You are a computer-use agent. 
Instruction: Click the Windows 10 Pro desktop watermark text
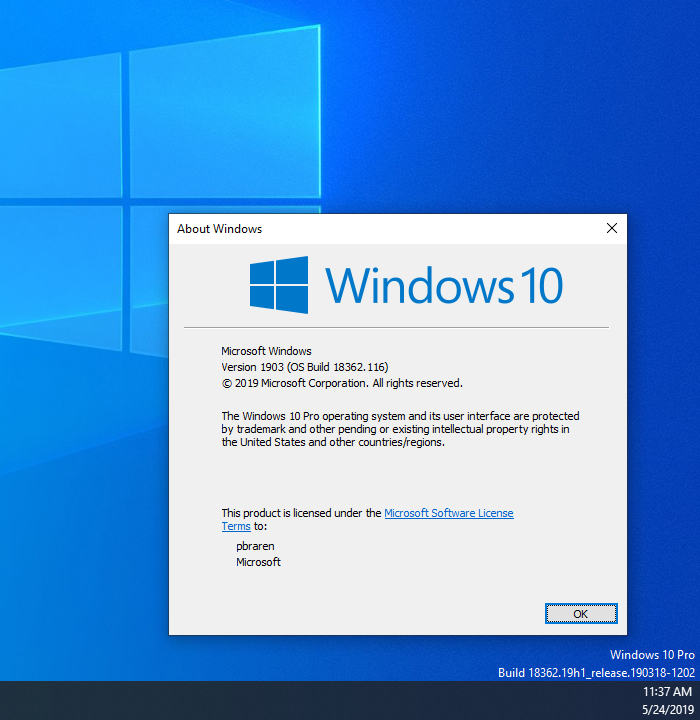[652, 655]
